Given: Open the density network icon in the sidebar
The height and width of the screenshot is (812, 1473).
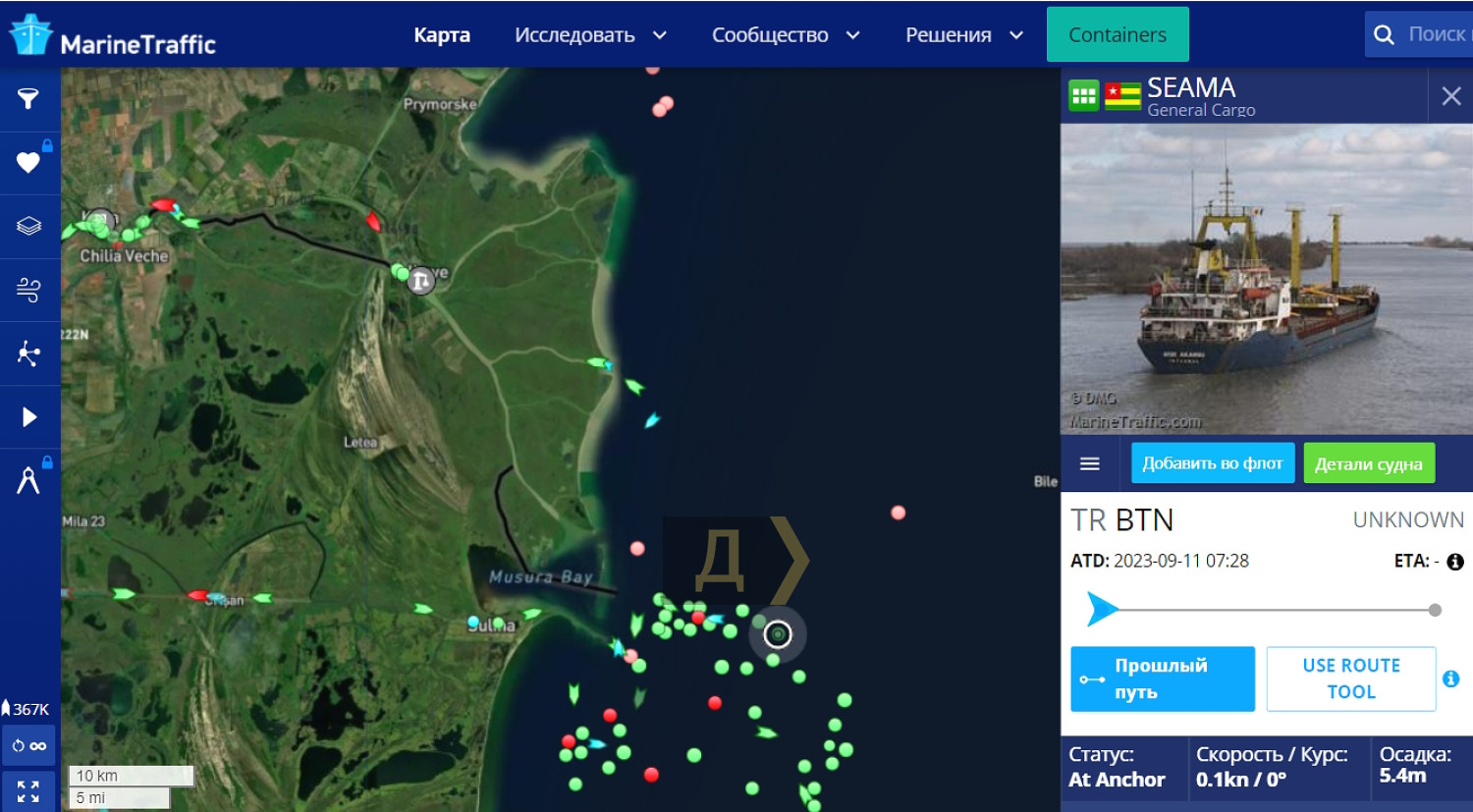Looking at the screenshot, I should click(28, 353).
